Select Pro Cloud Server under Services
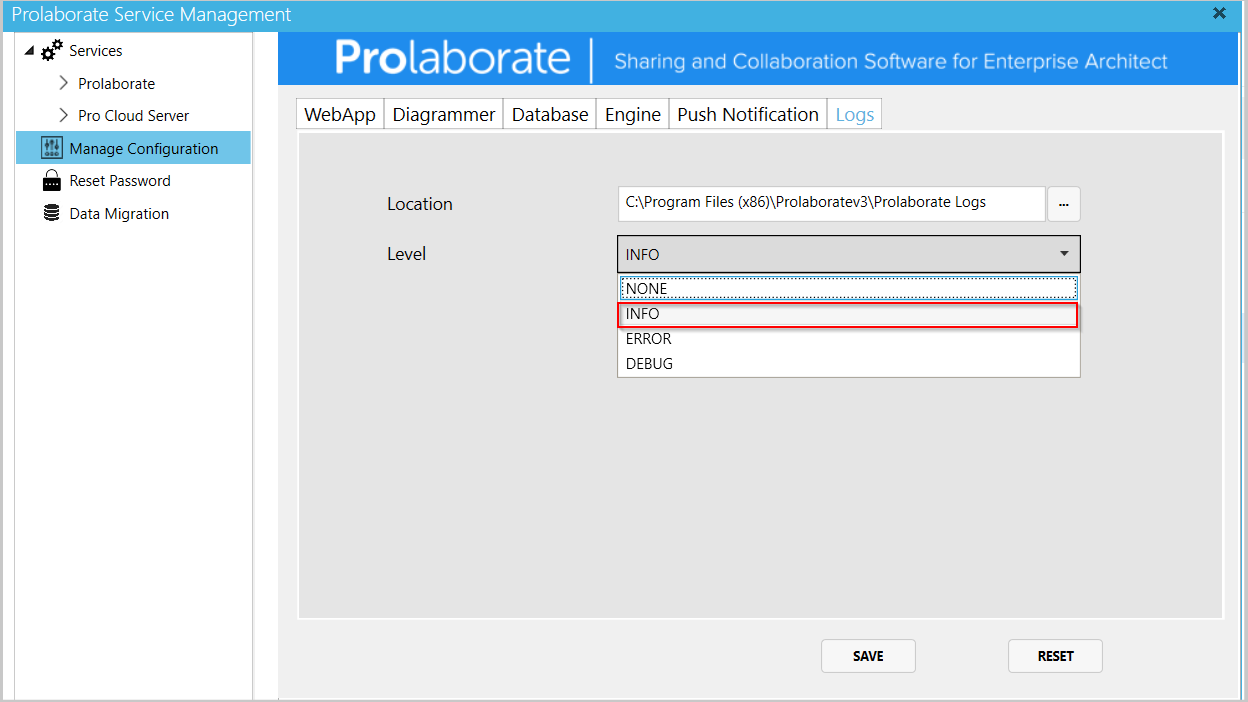 (x=134, y=115)
